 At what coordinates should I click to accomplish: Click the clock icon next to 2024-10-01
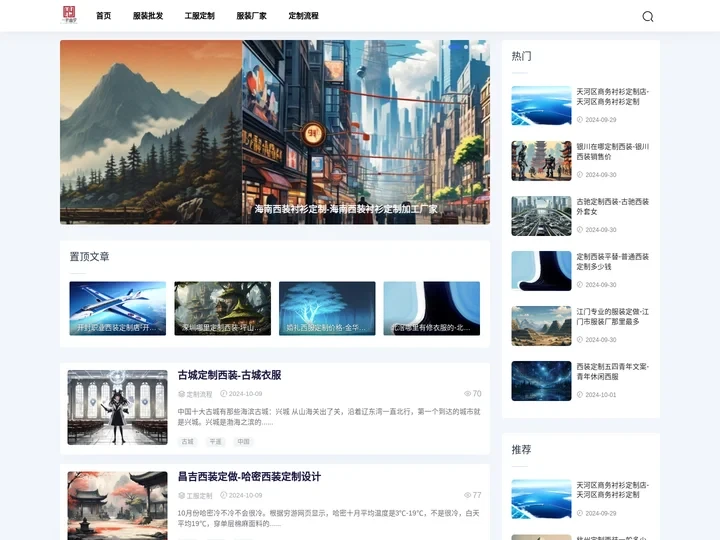click(579, 394)
